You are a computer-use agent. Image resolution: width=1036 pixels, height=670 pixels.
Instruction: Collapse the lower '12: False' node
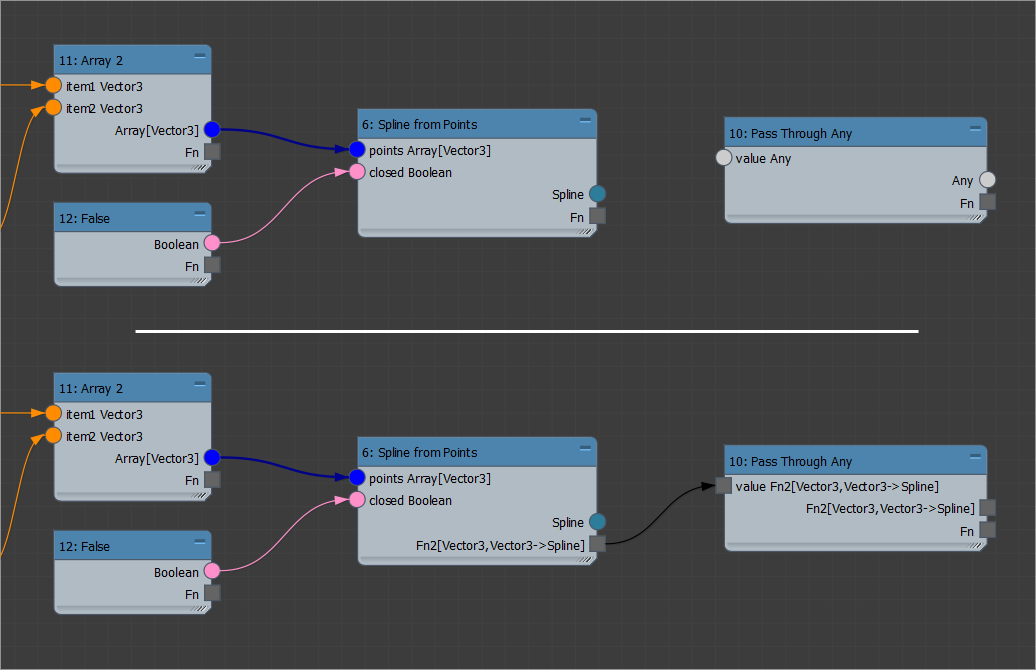200,542
